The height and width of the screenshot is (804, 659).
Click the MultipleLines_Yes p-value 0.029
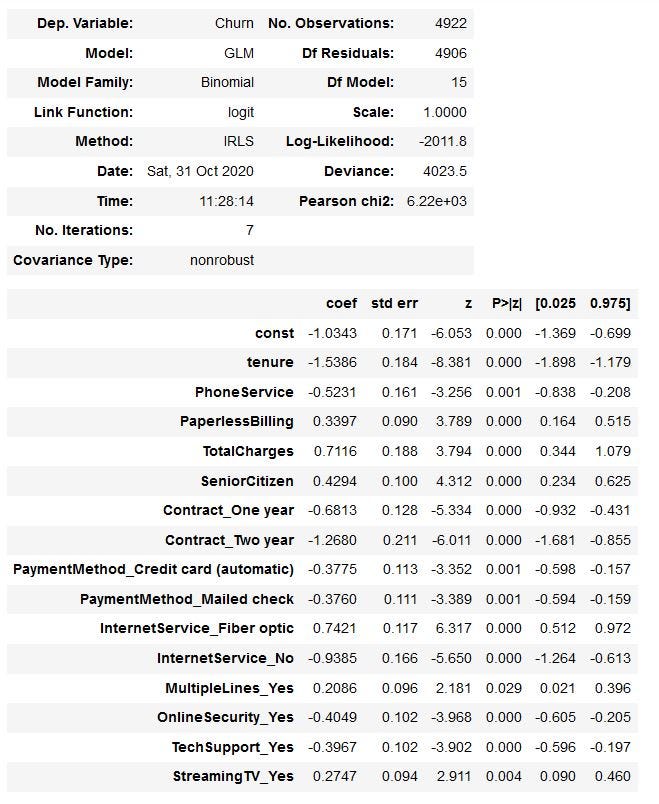tap(504, 687)
